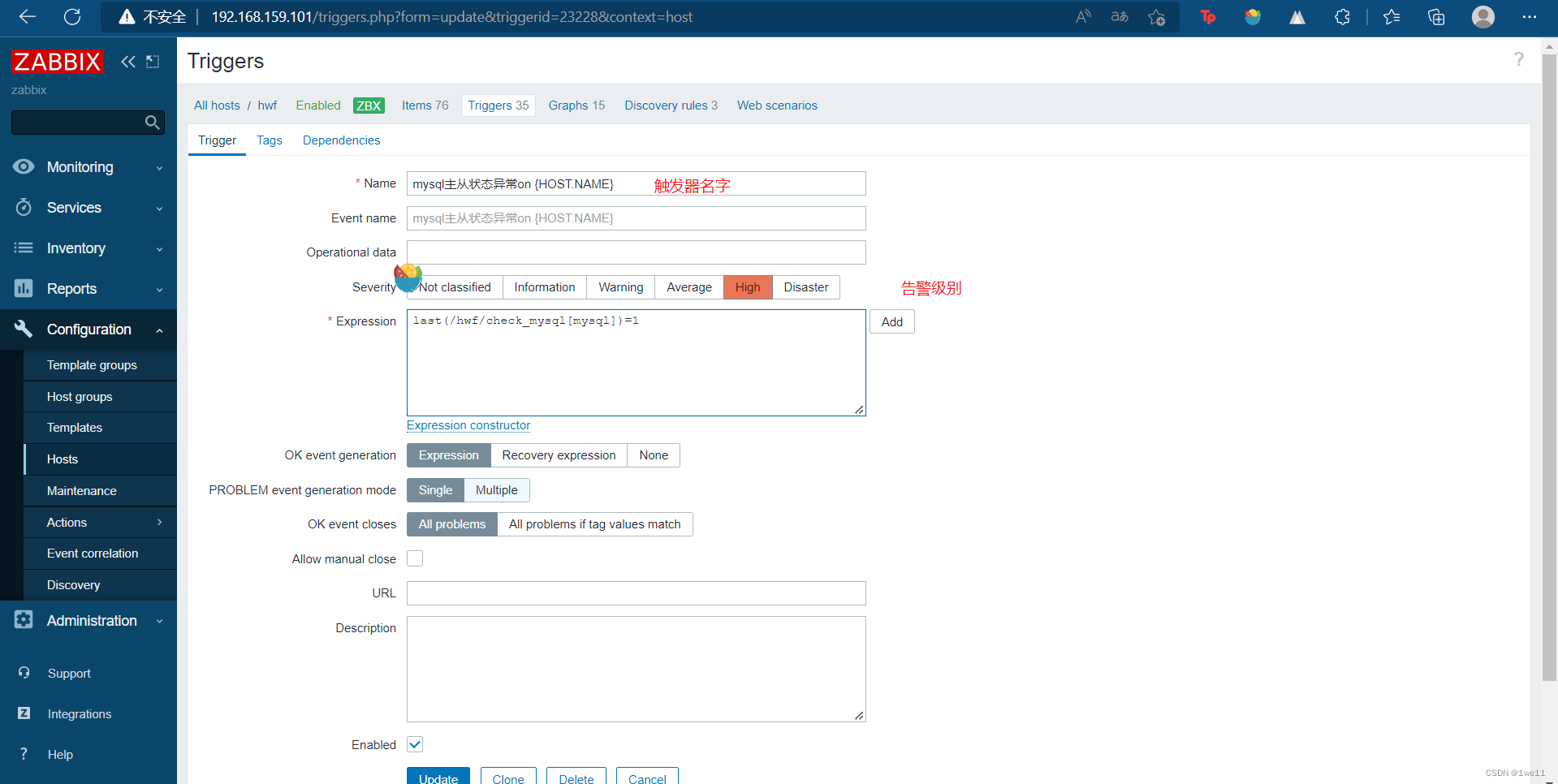Toggle sidebar kiosk/hide mode icon

(x=153, y=62)
